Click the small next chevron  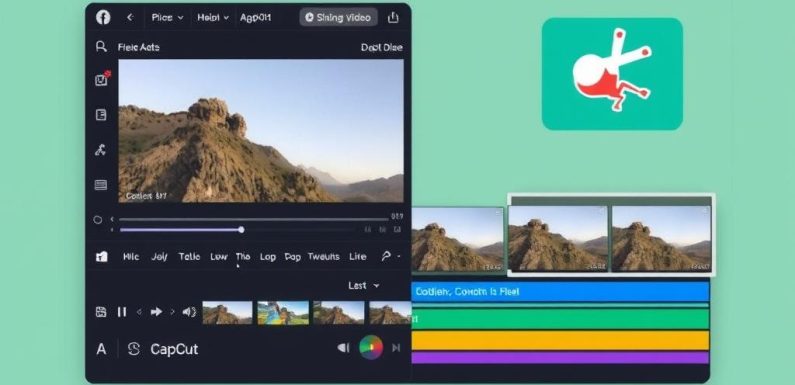(172, 312)
